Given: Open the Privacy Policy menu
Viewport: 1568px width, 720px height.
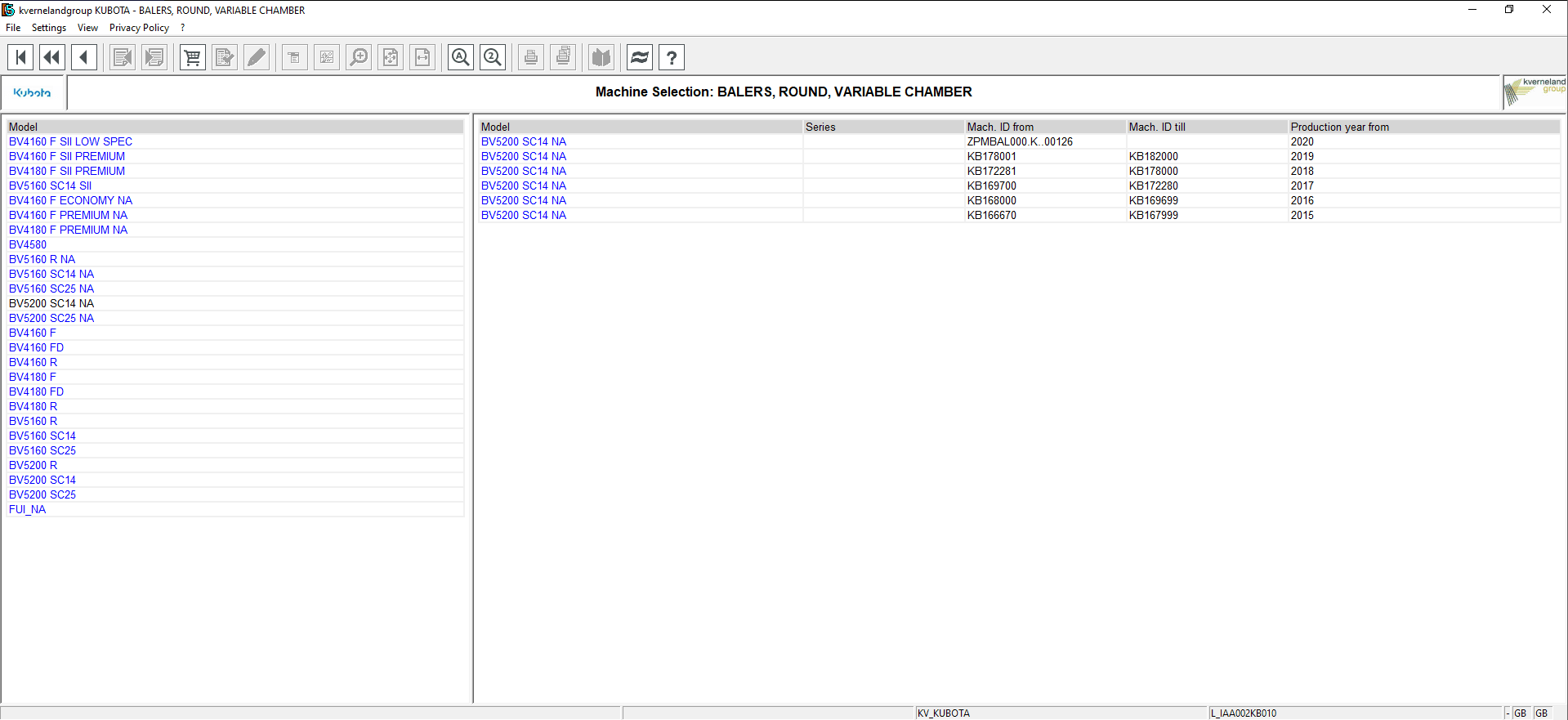Looking at the screenshot, I should click(139, 28).
